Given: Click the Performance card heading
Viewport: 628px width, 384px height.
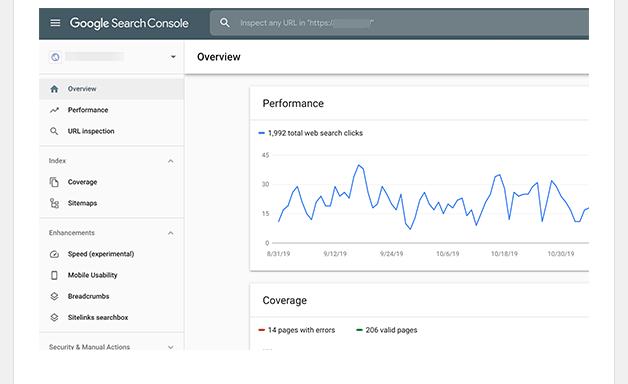Looking at the screenshot, I should click(293, 103).
